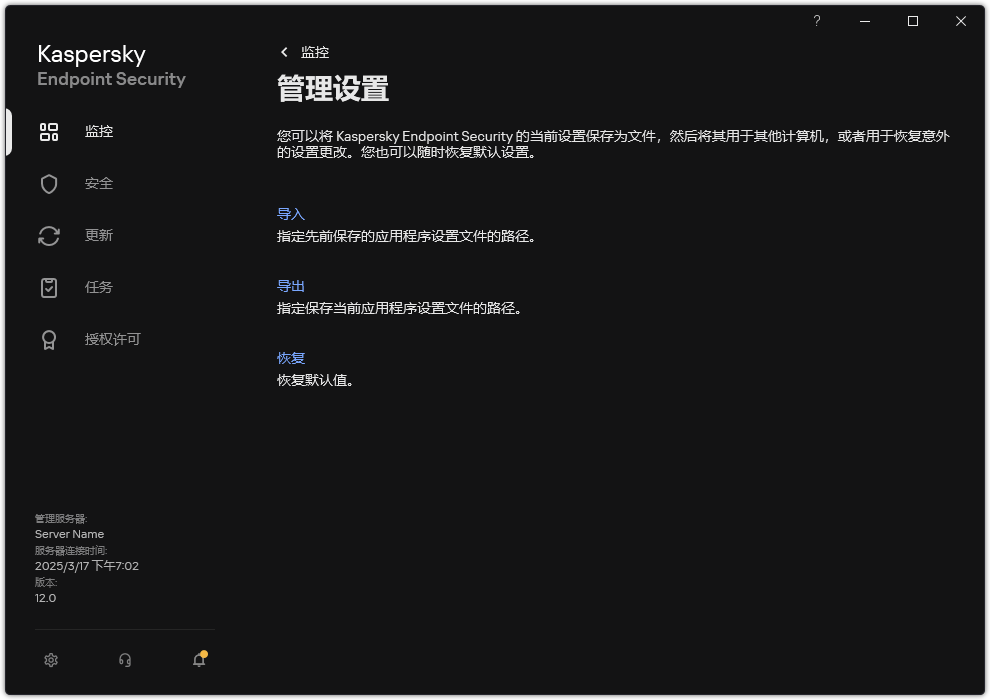This screenshot has width=990, height=700.
Task: Select 恢复 to restore default values
Action: [x=293, y=357]
